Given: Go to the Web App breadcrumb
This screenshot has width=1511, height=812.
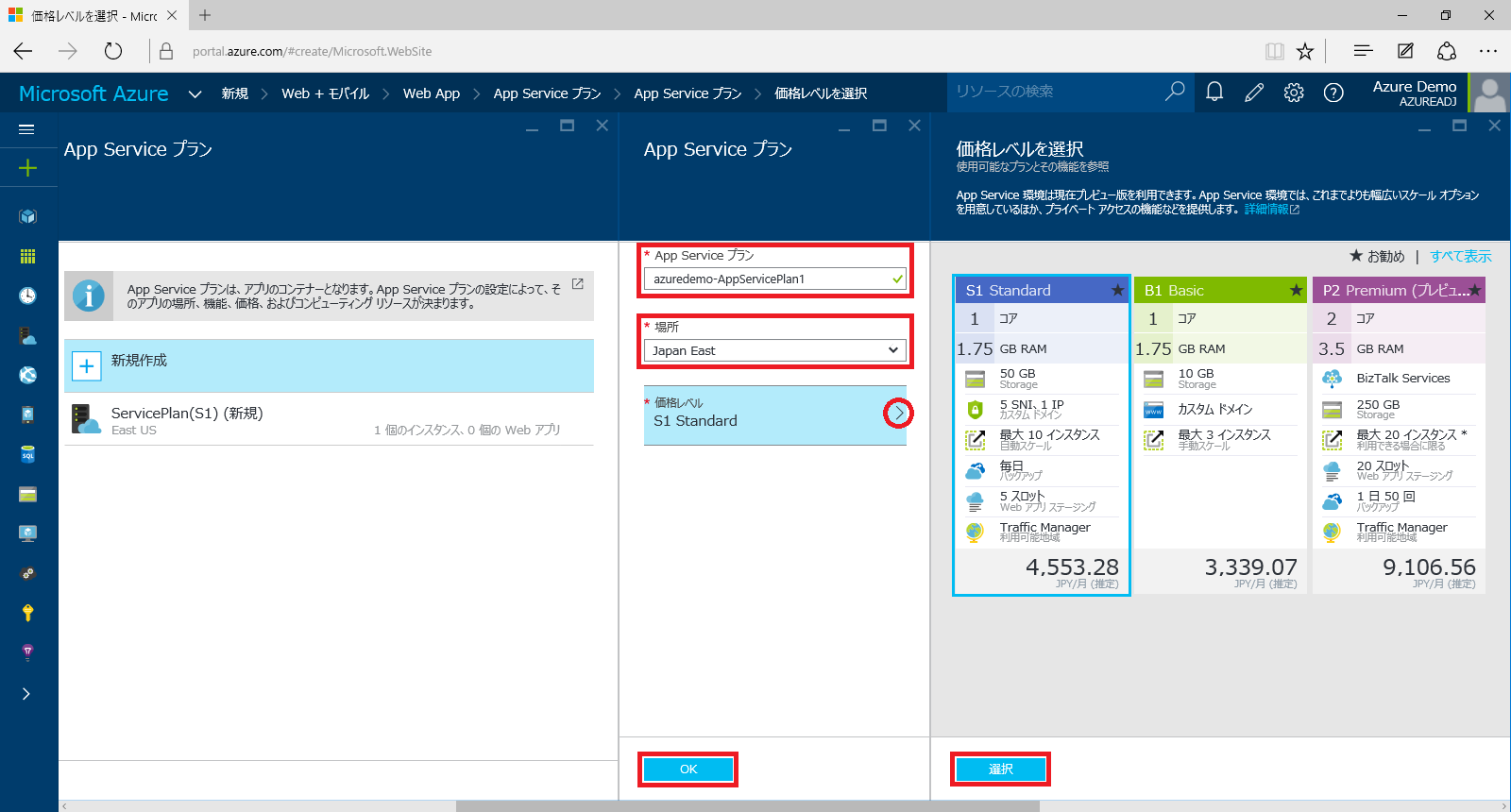Looking at the screenshot, I should click(x=432, y=93).
